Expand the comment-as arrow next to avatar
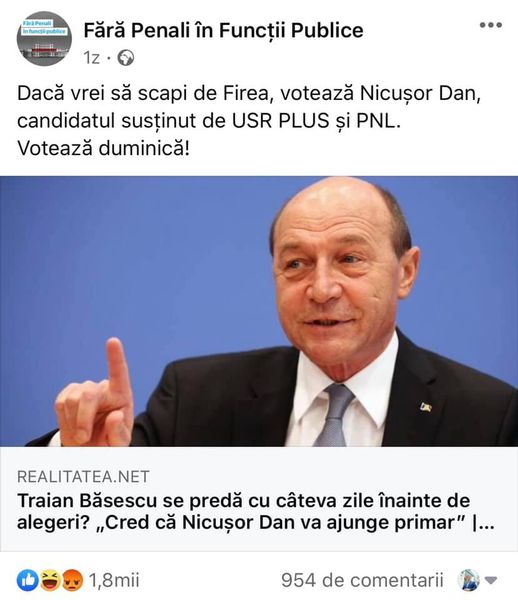The height and width of the screenshot is (600, 518). point(490,580)
